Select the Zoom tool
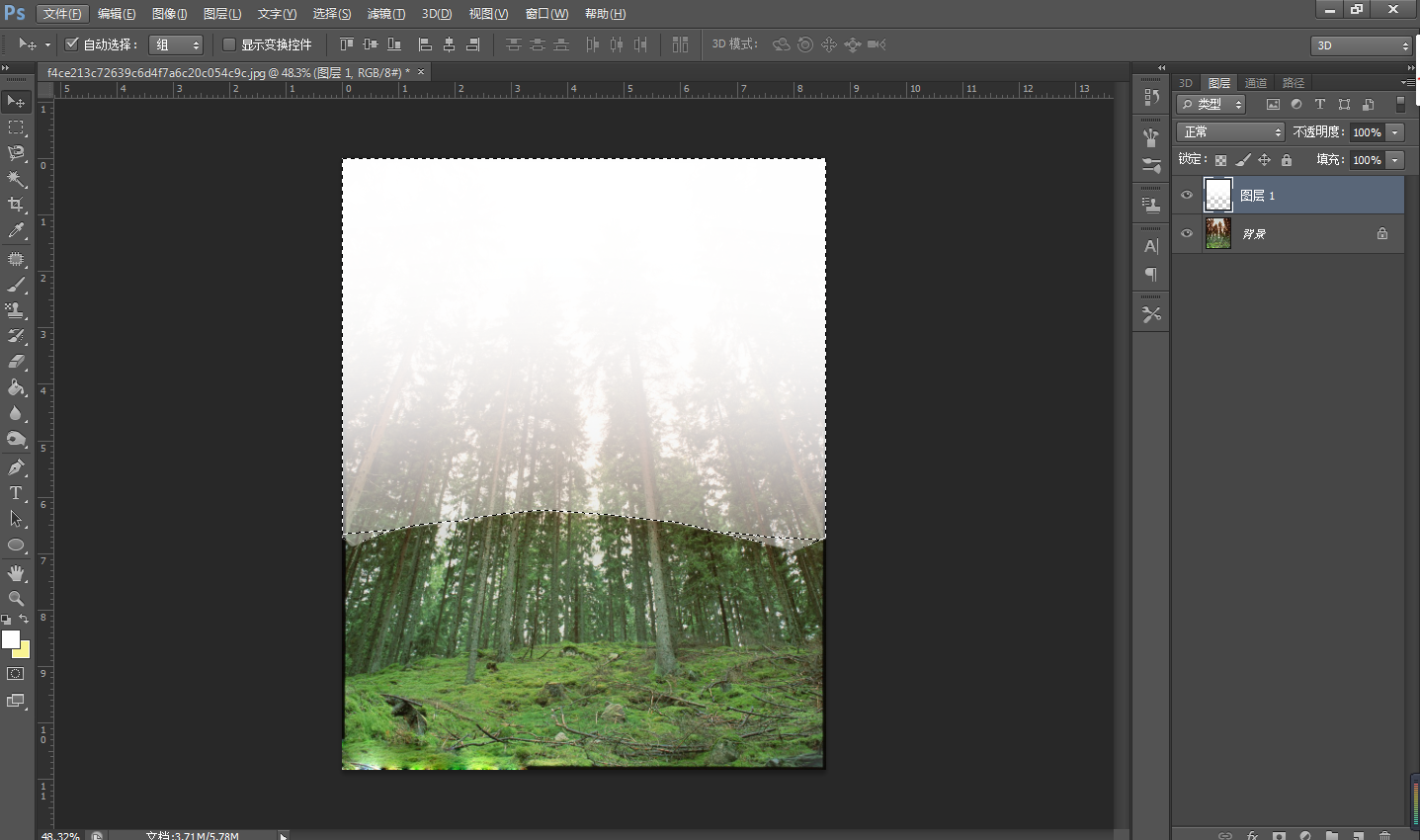The image size is (1420, 840). point(16,599)
